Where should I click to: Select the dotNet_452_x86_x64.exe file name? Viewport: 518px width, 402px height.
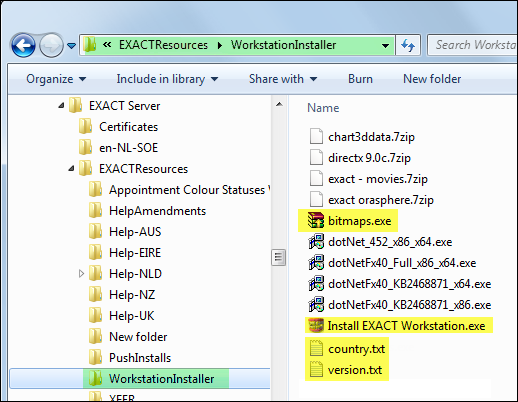[390, 242]
